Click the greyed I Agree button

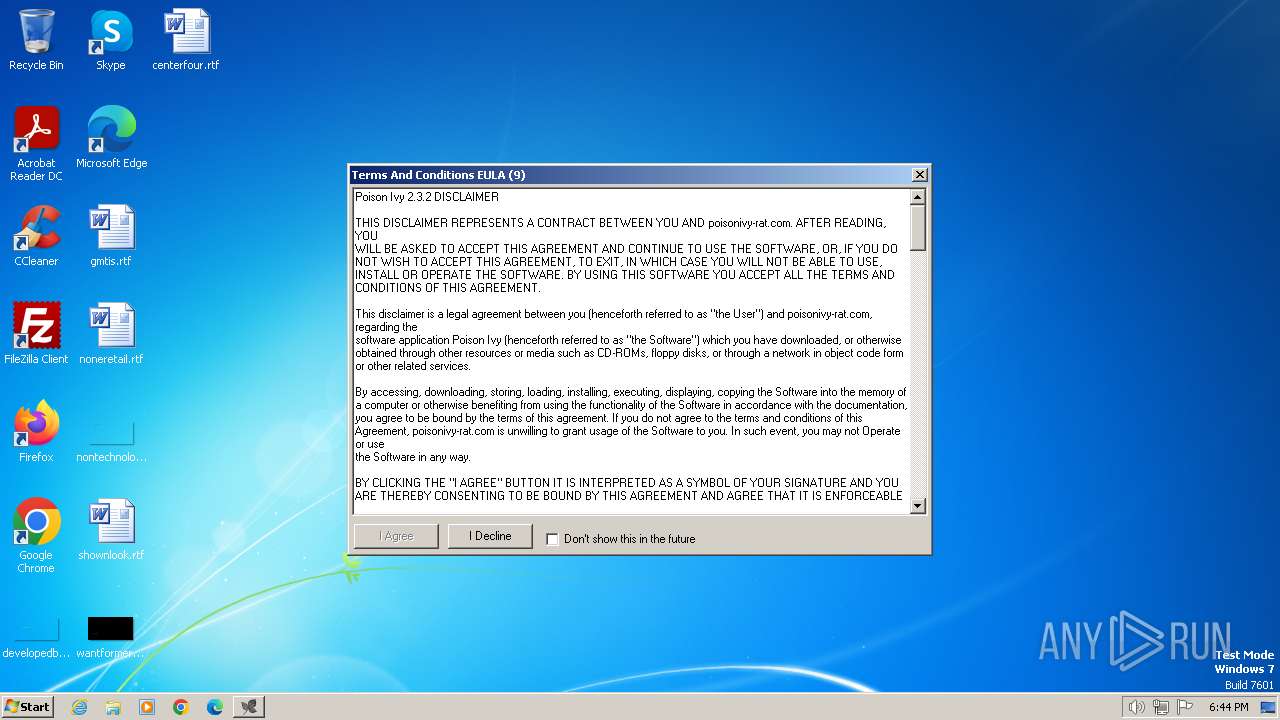396,536
